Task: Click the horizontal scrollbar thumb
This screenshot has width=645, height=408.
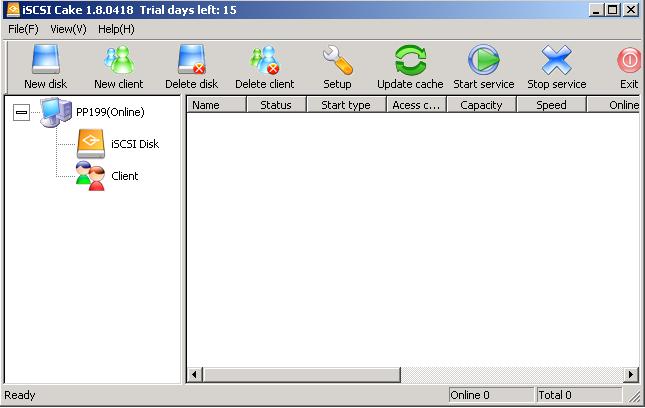Action: tap(301, 375)
